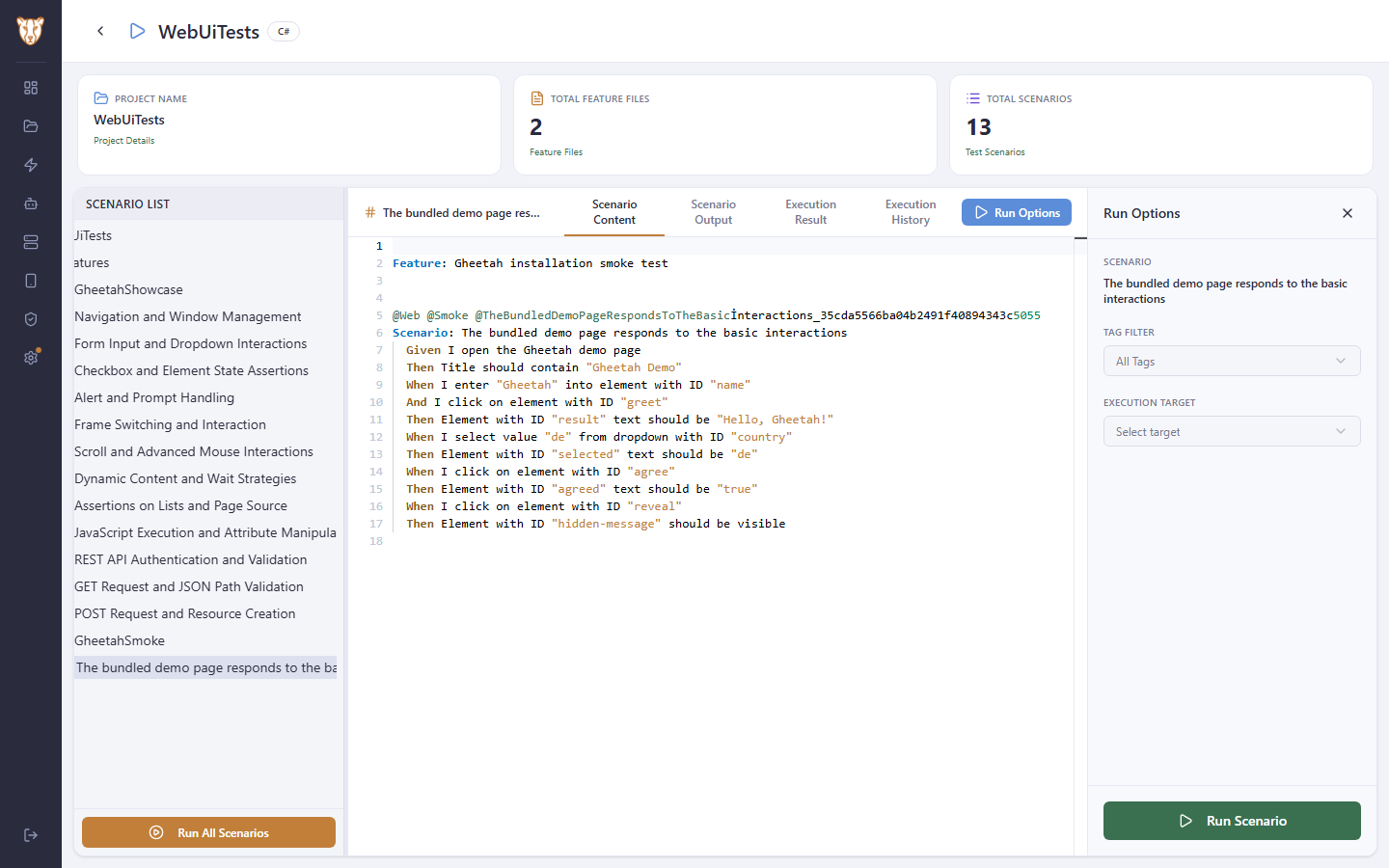Open the All Tags filter dropdown
This screenshot has height=868, width=1389.
[1232, 361]
